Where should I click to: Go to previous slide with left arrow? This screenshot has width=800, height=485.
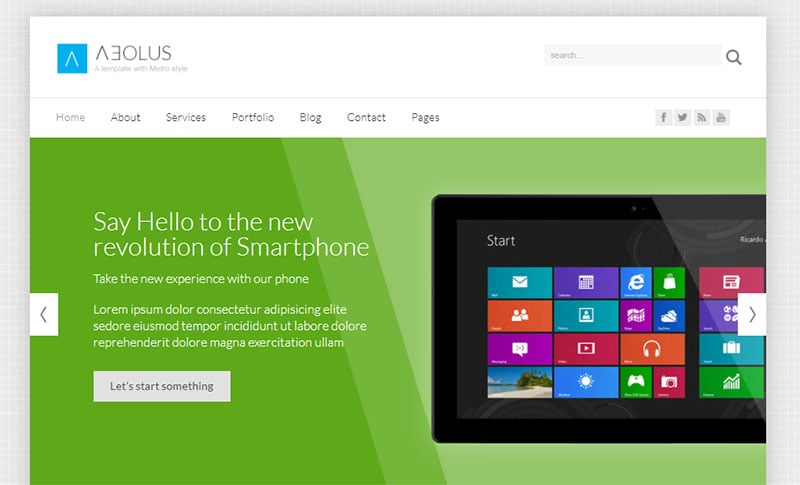point(44,314)
